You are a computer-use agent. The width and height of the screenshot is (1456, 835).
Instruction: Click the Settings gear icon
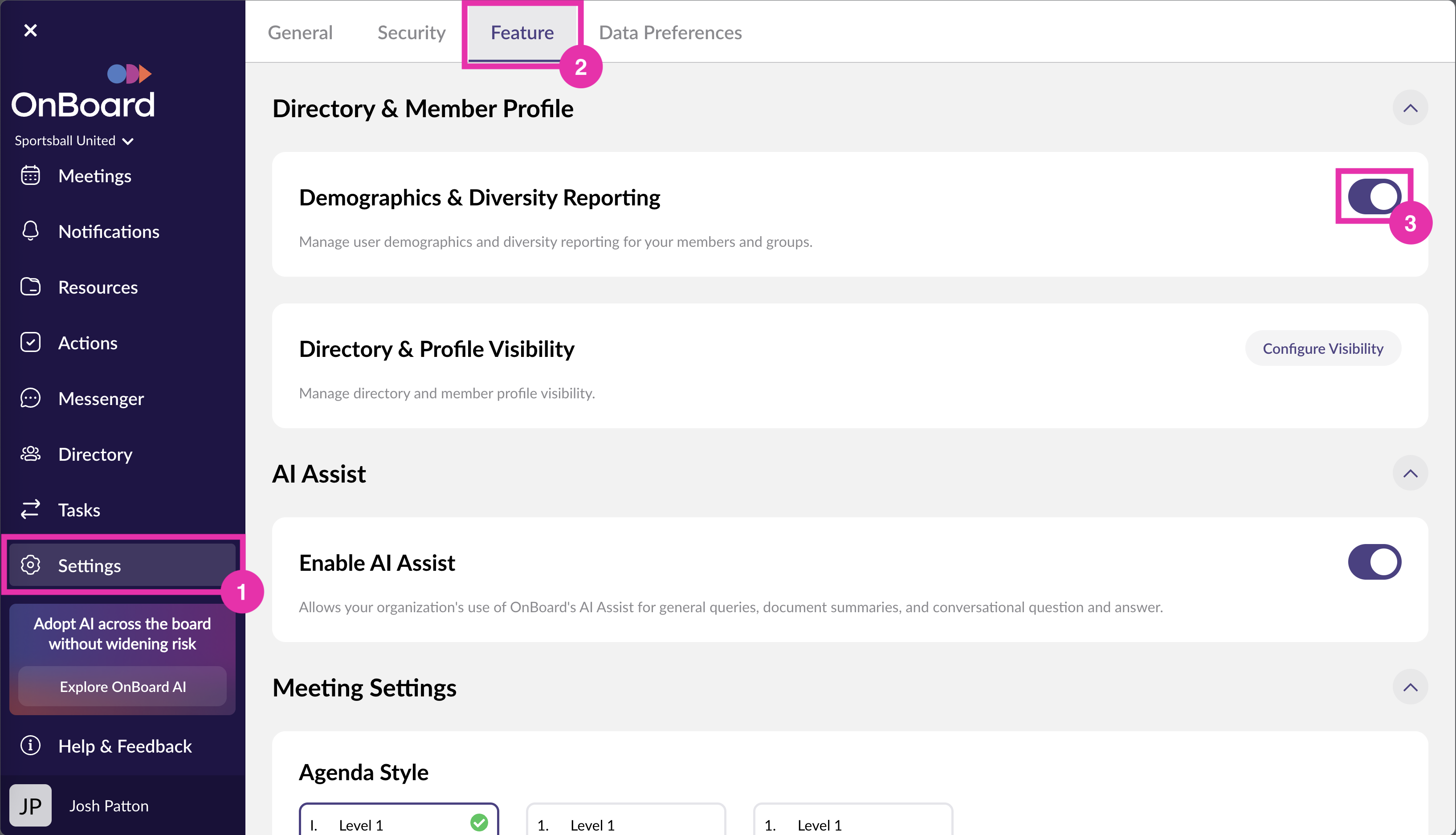click(x=30, y=565)
